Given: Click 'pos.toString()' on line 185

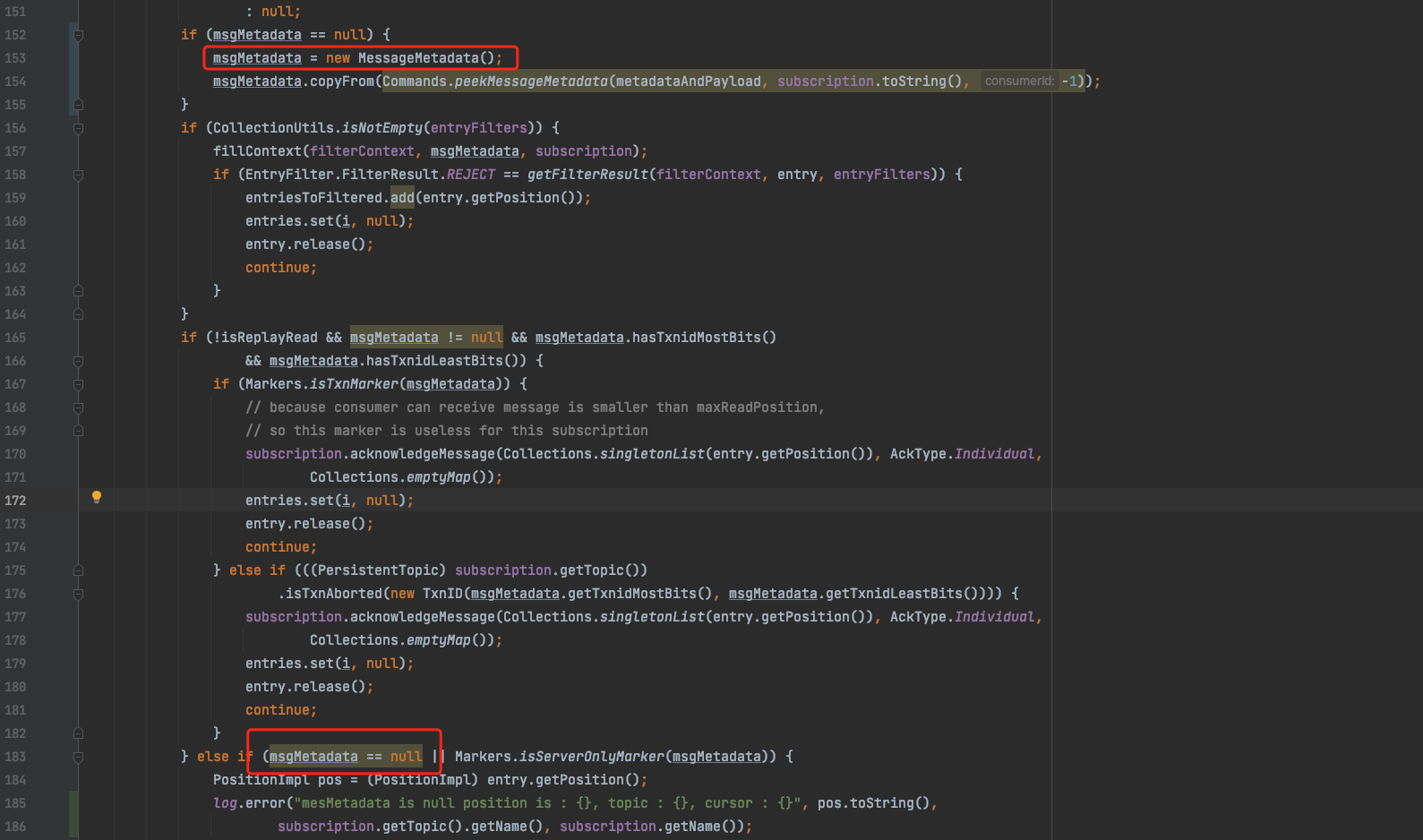Looking at the screenshot, I should click(873, 803).
